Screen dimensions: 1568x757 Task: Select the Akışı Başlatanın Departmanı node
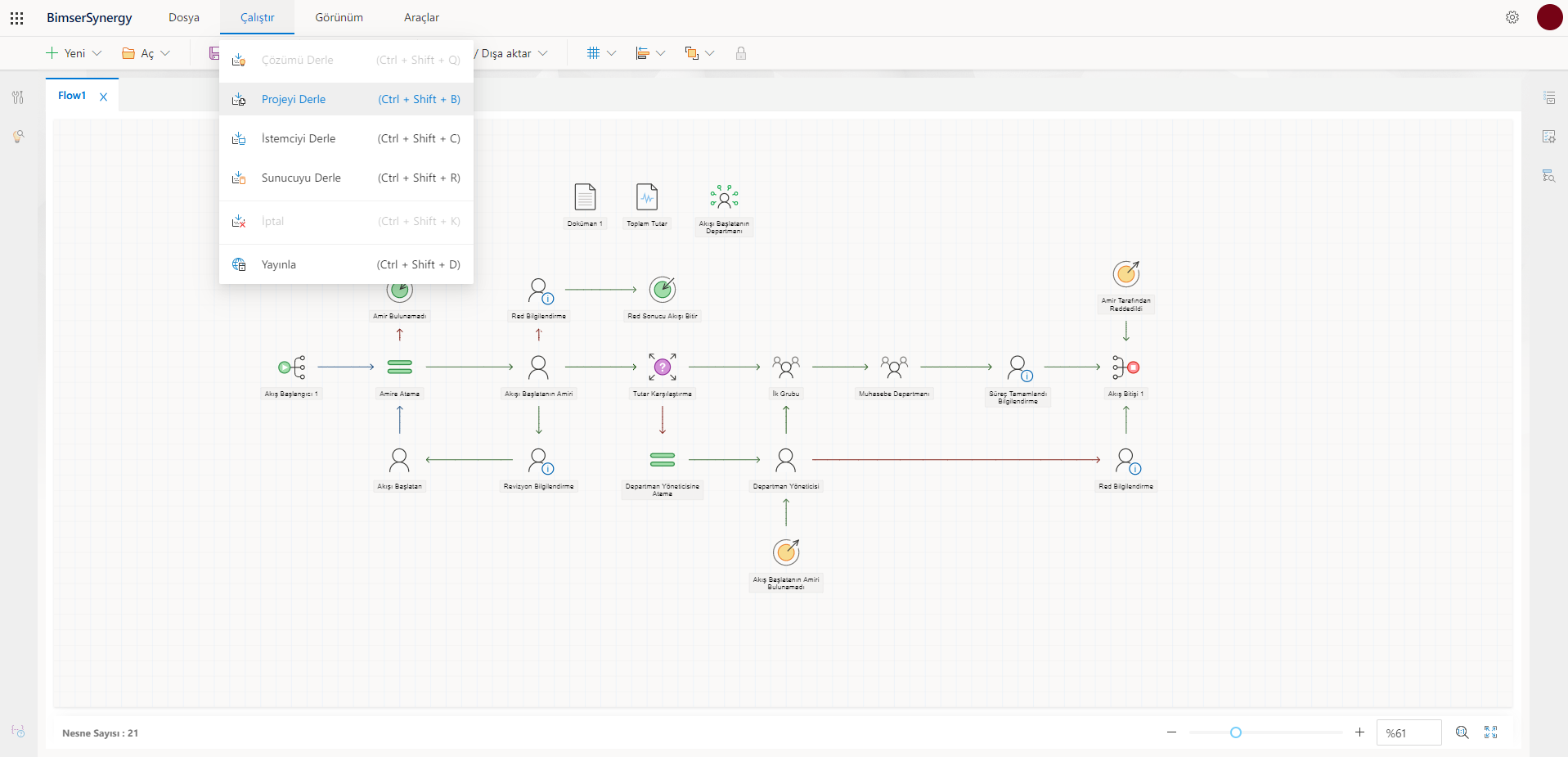point(724,197)
